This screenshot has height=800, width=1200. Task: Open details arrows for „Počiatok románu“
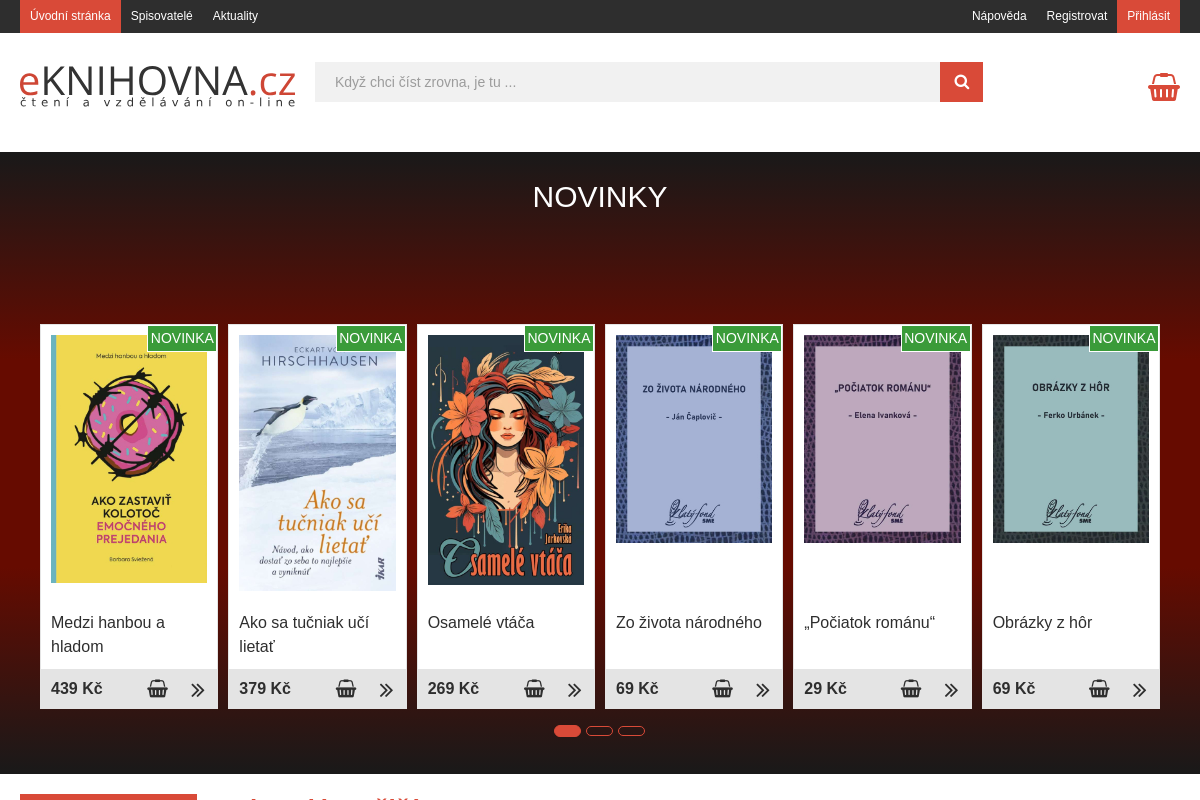[951, 690]
